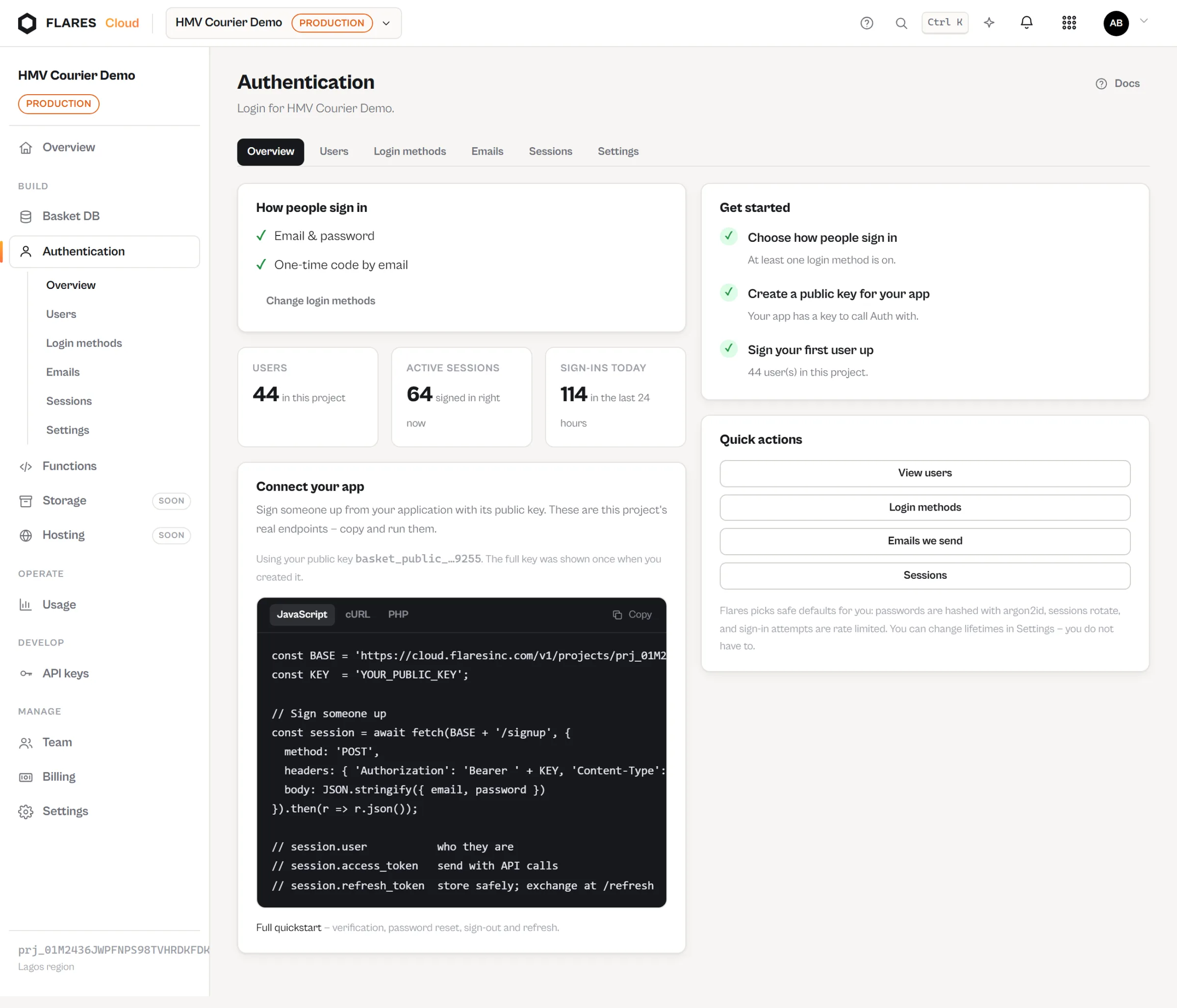Viewport: 1177px width, 1008px height.
Task: Open Functions code section
Action: click(104, 466)
